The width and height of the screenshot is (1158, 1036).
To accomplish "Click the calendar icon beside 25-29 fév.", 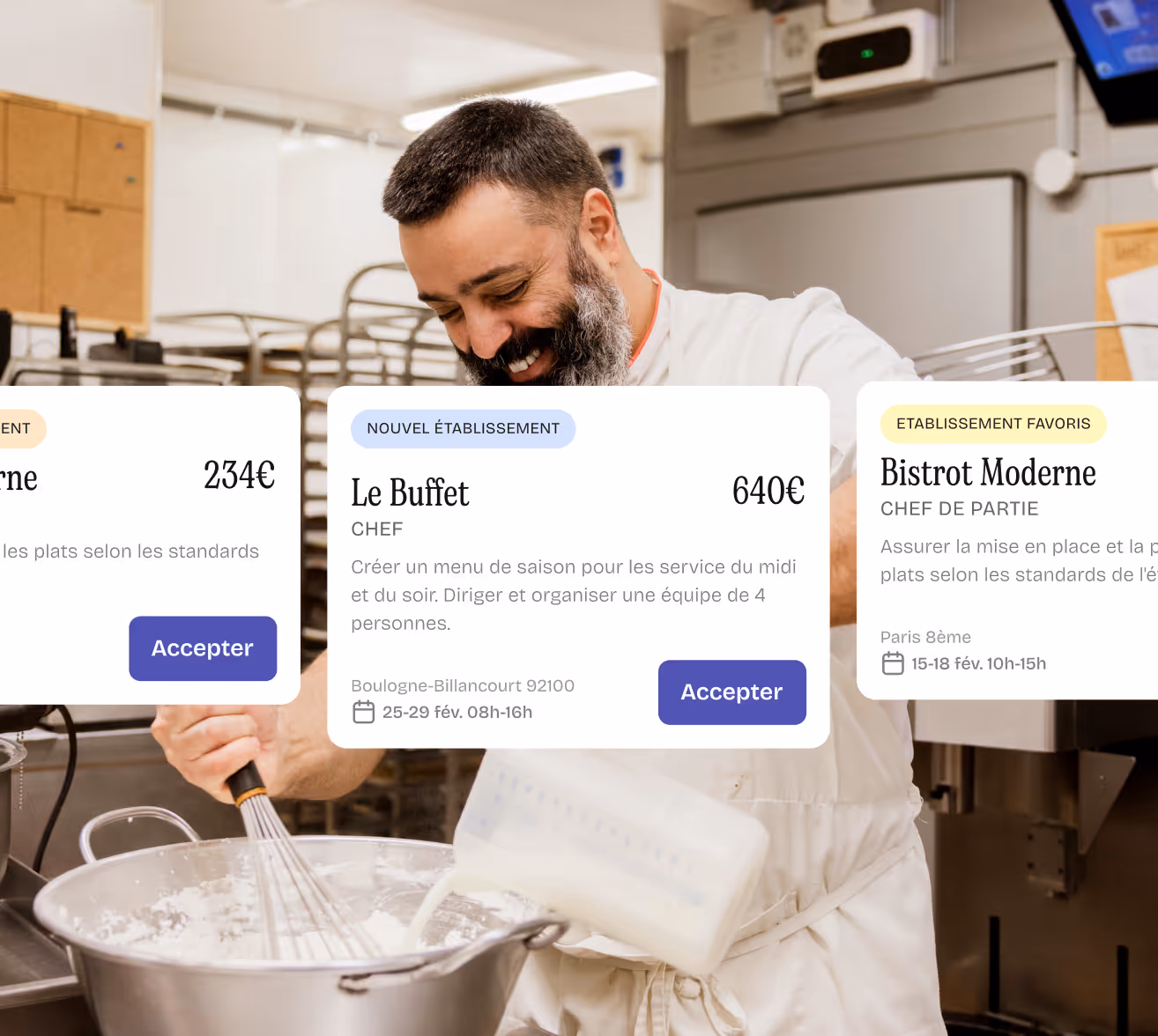I will (x=363, y=712).
